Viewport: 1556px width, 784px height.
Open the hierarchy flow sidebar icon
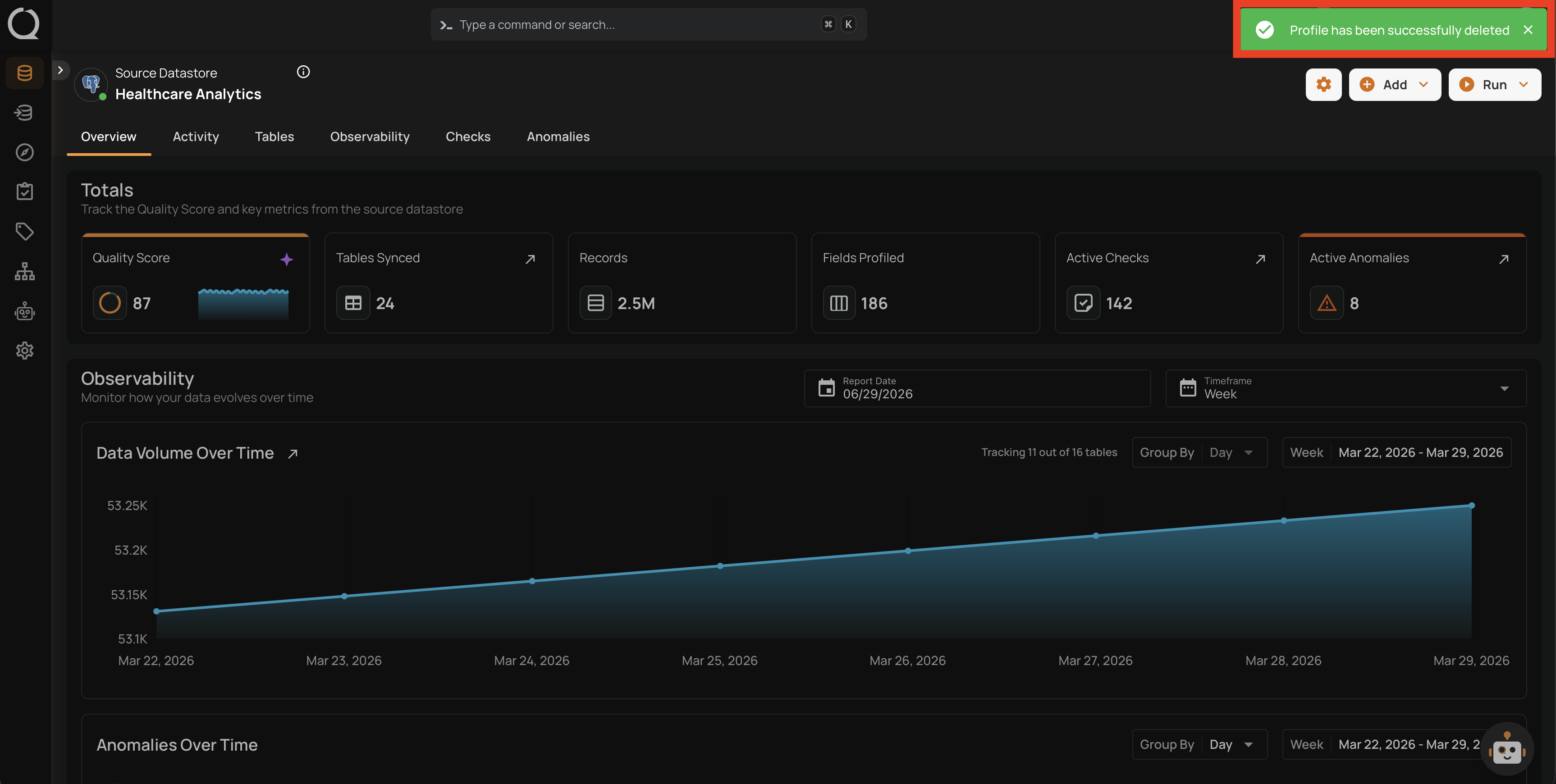pyautogui.click(x=25, y=271)
